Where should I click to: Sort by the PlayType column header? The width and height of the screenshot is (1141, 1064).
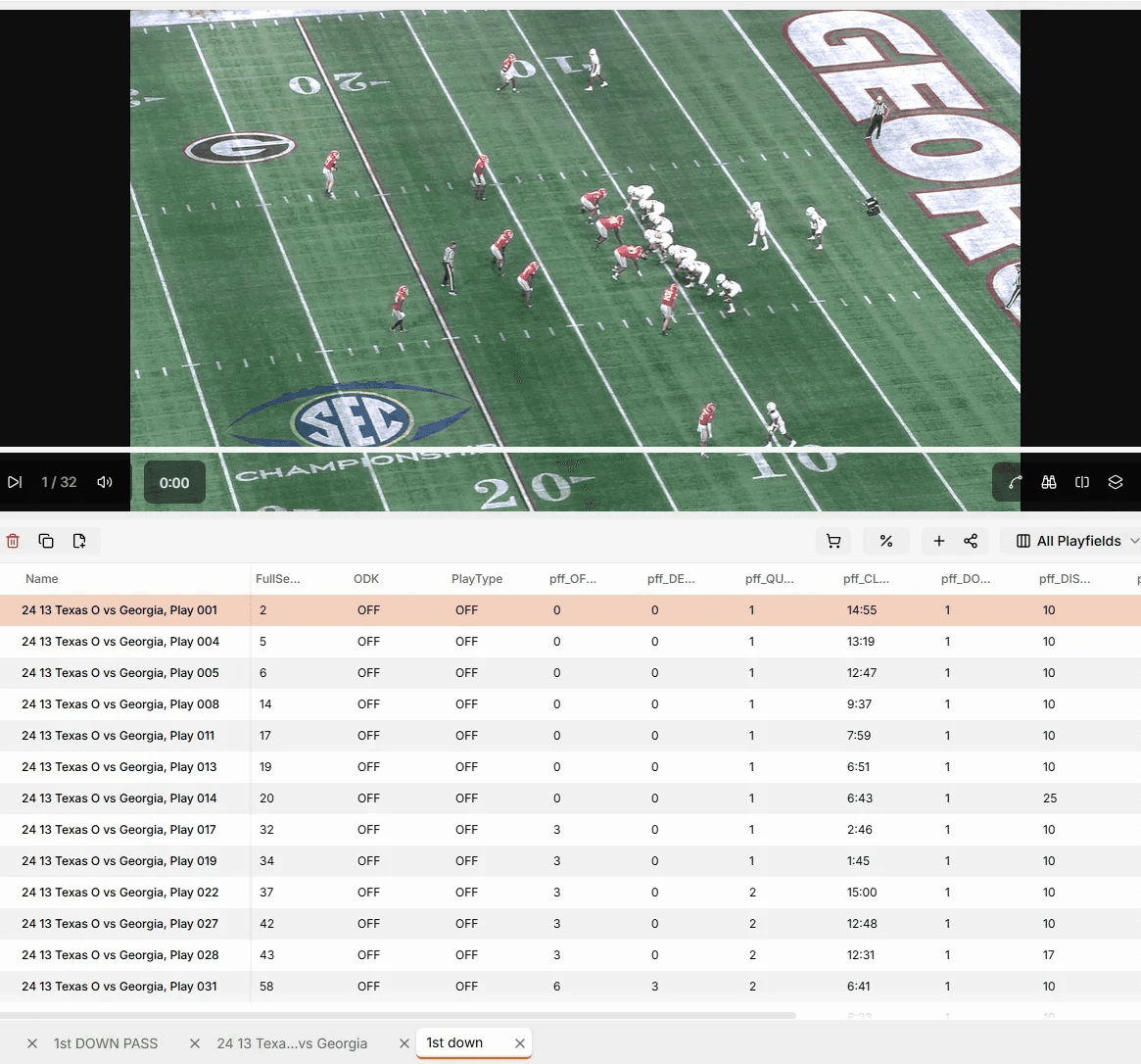click(477, 579)
